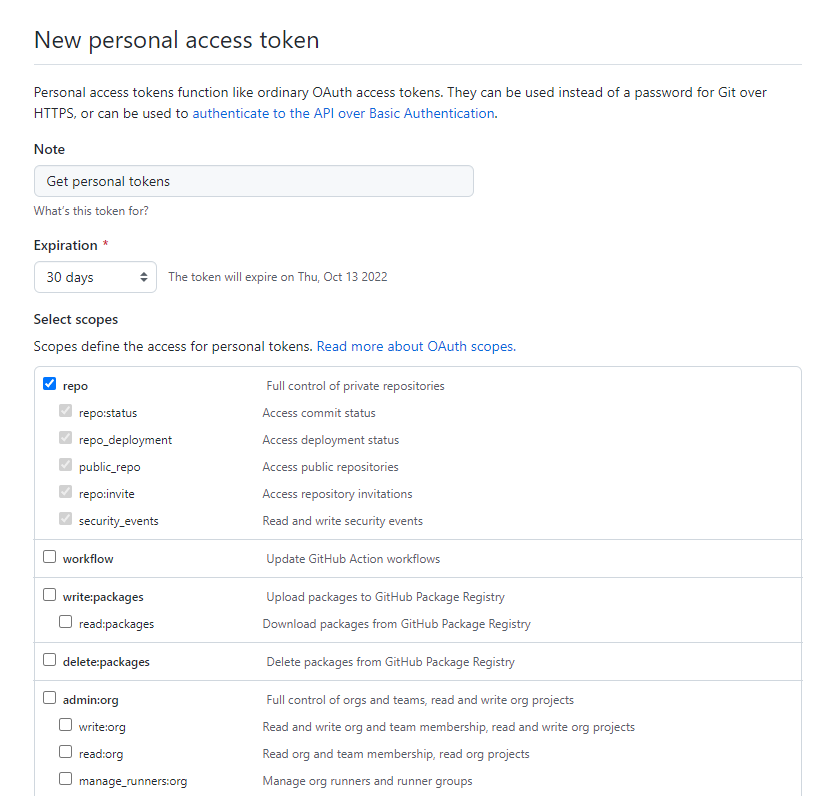Open the Expiration 30 days dropdown
Screen dimensions: 820x796
(x=95, y=277)
